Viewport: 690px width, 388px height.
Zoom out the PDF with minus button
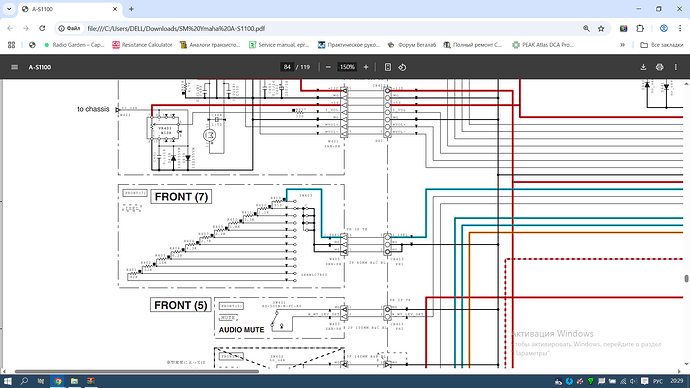pos(328,67)
